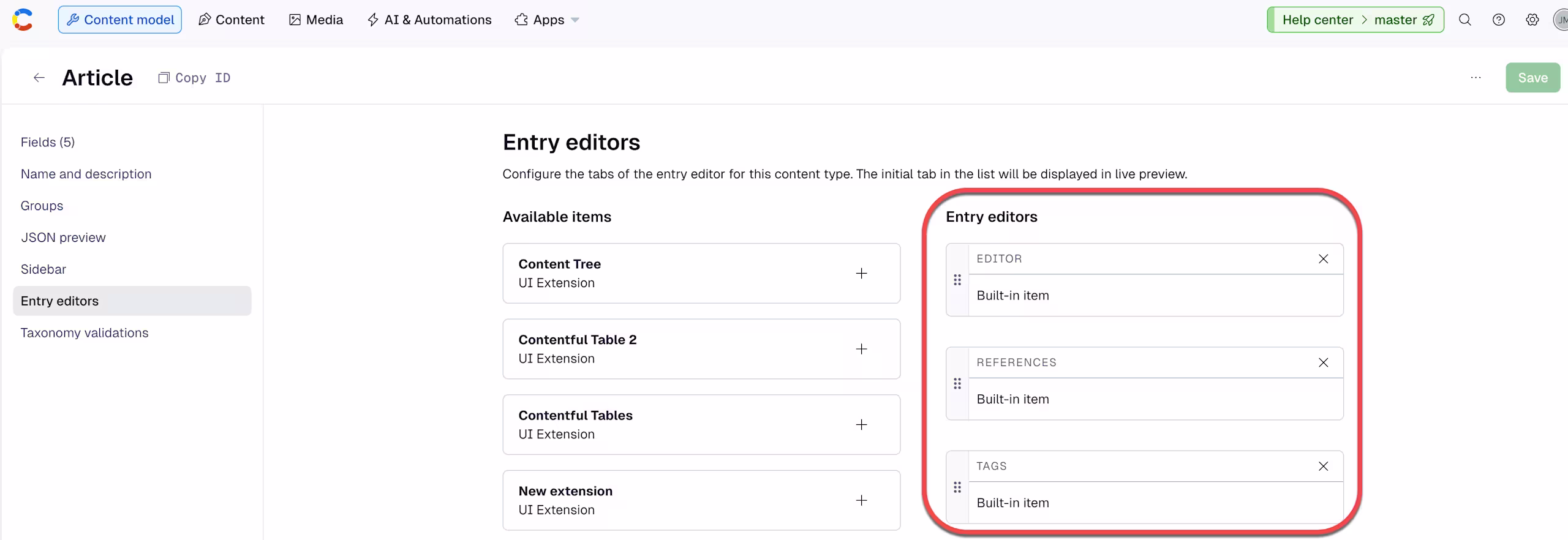1568x540 pixels.
Task: Click the drag handle of the REFERENCES item
Action: click(x=957, y=384)
